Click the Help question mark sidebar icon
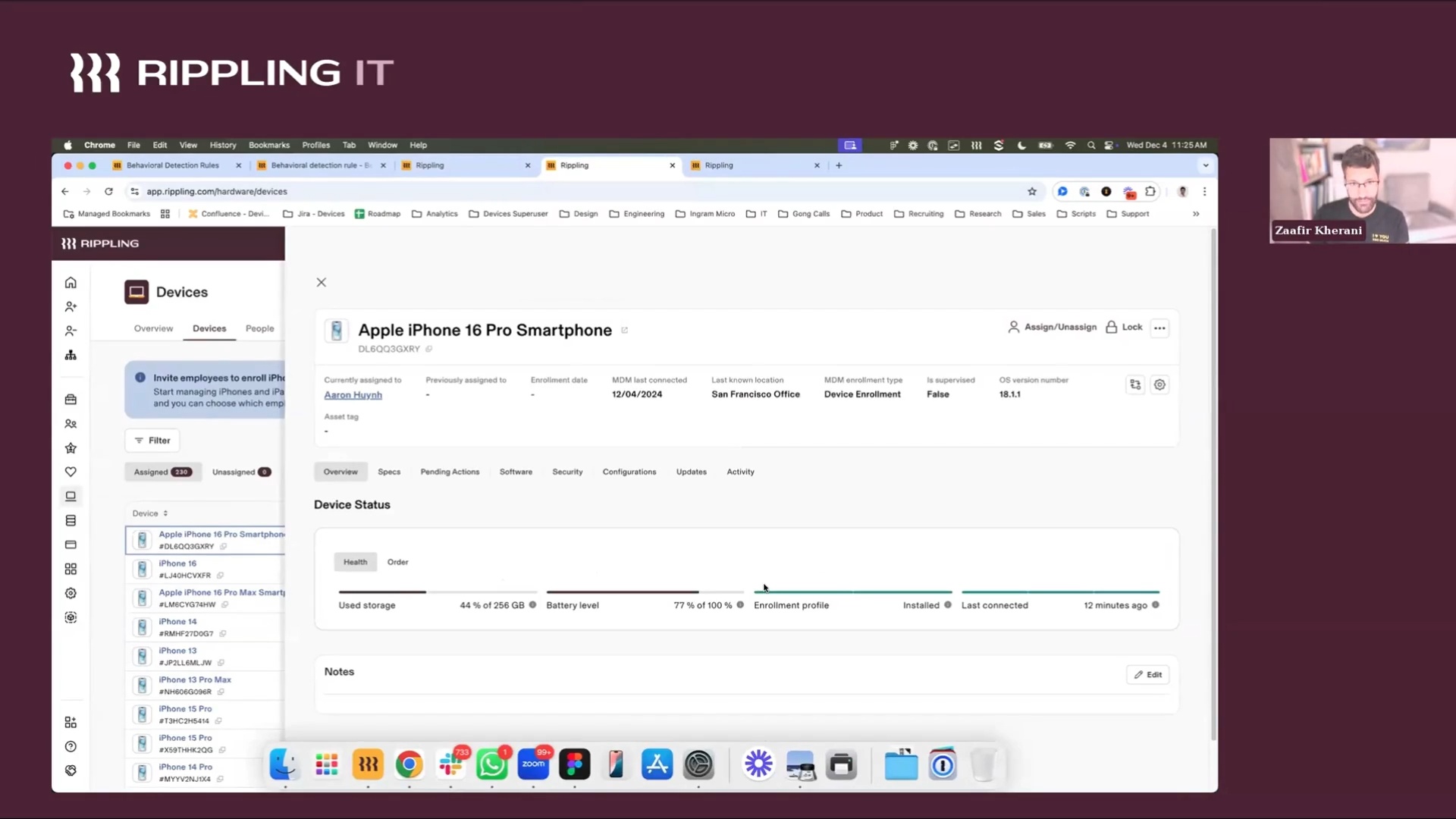The image size is (1456, 819). point(71,747)
